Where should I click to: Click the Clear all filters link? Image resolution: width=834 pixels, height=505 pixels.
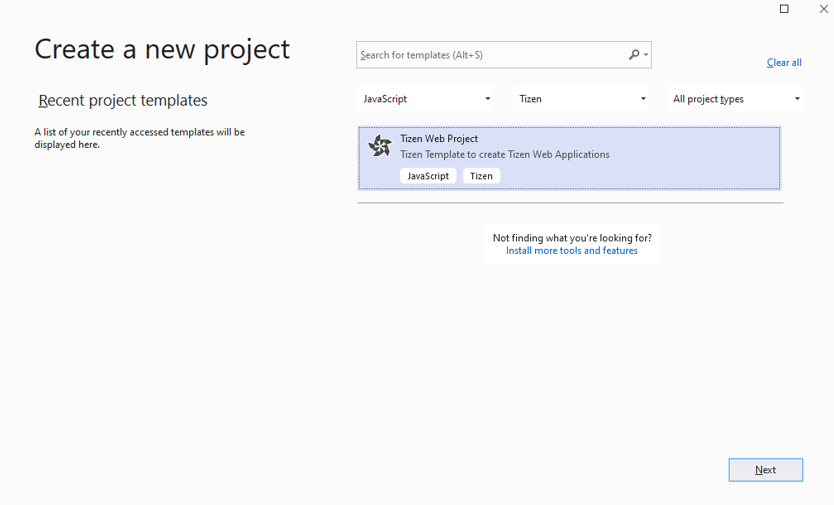click(784, 63)
